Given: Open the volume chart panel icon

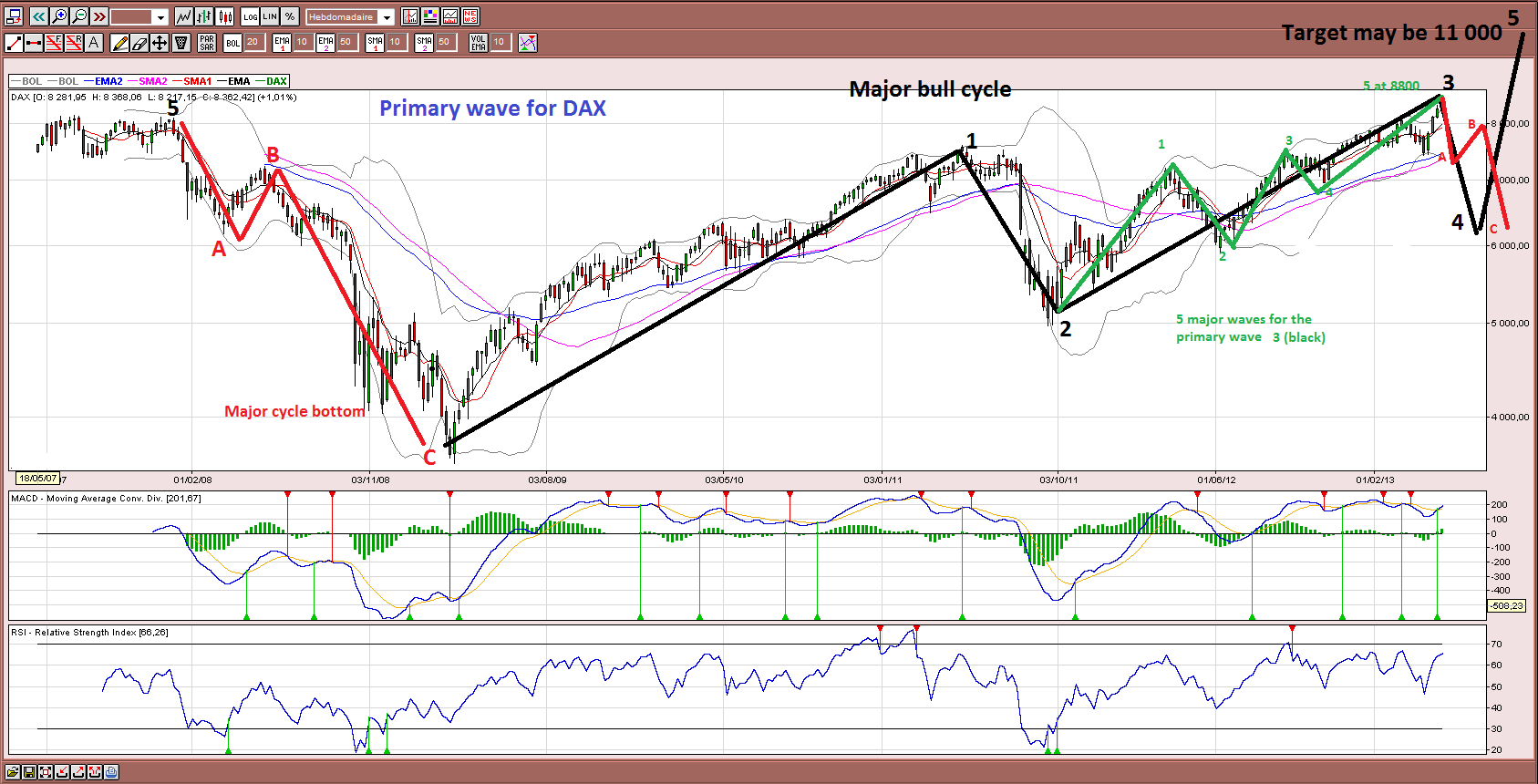Looking at the screenshot, I should [449, 16].
